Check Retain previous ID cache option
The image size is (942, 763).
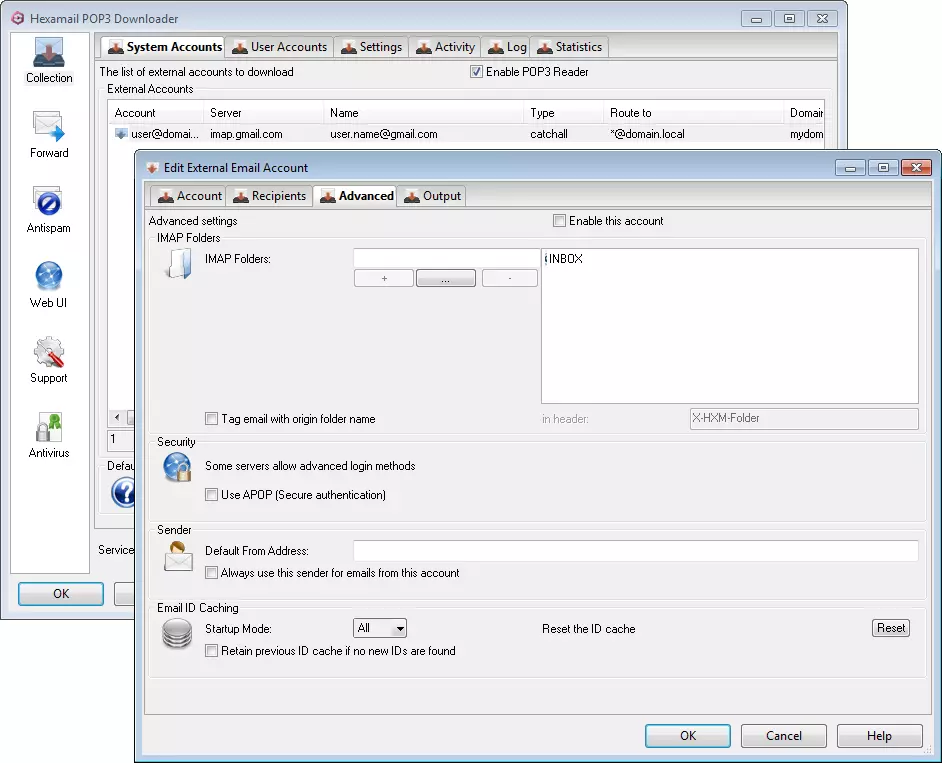211,651
